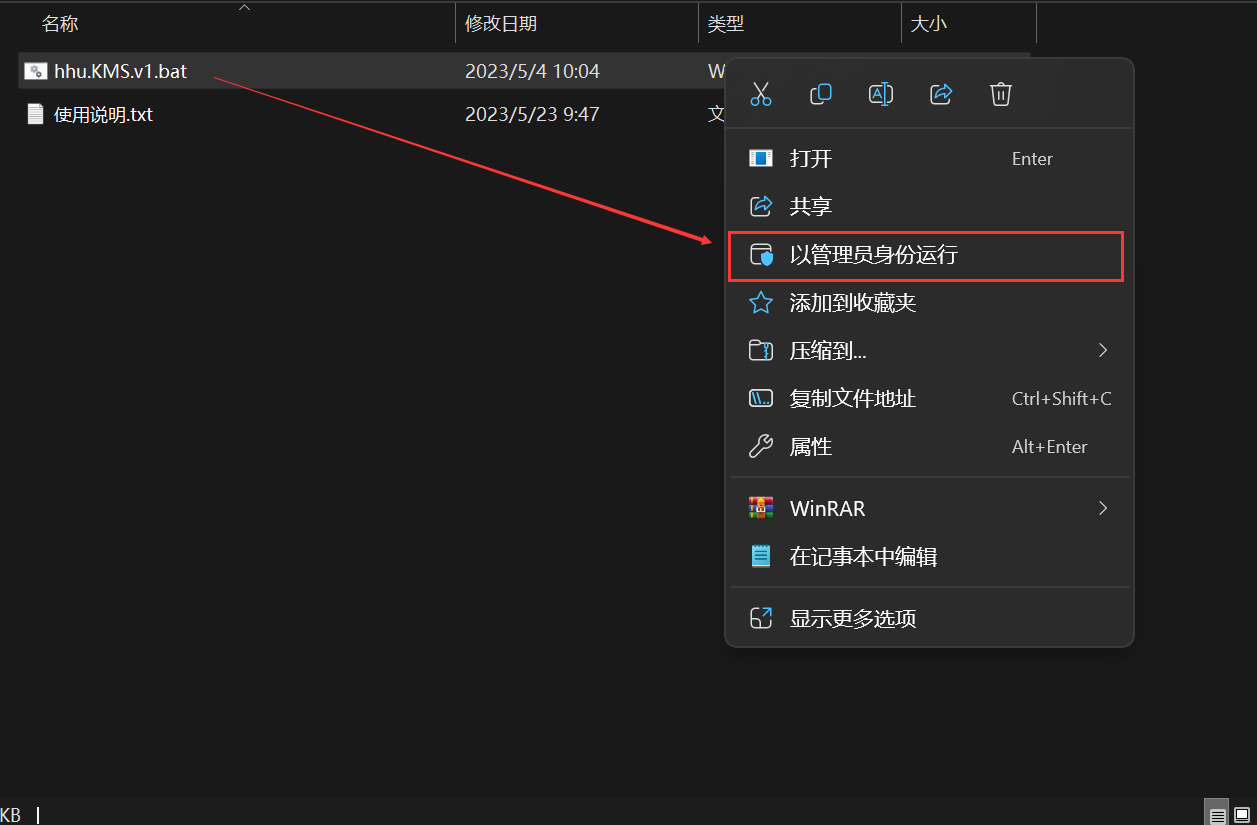Select the Rename icon in the context menu
This screenshot has width=1257, height=825.
coord(881,93)
